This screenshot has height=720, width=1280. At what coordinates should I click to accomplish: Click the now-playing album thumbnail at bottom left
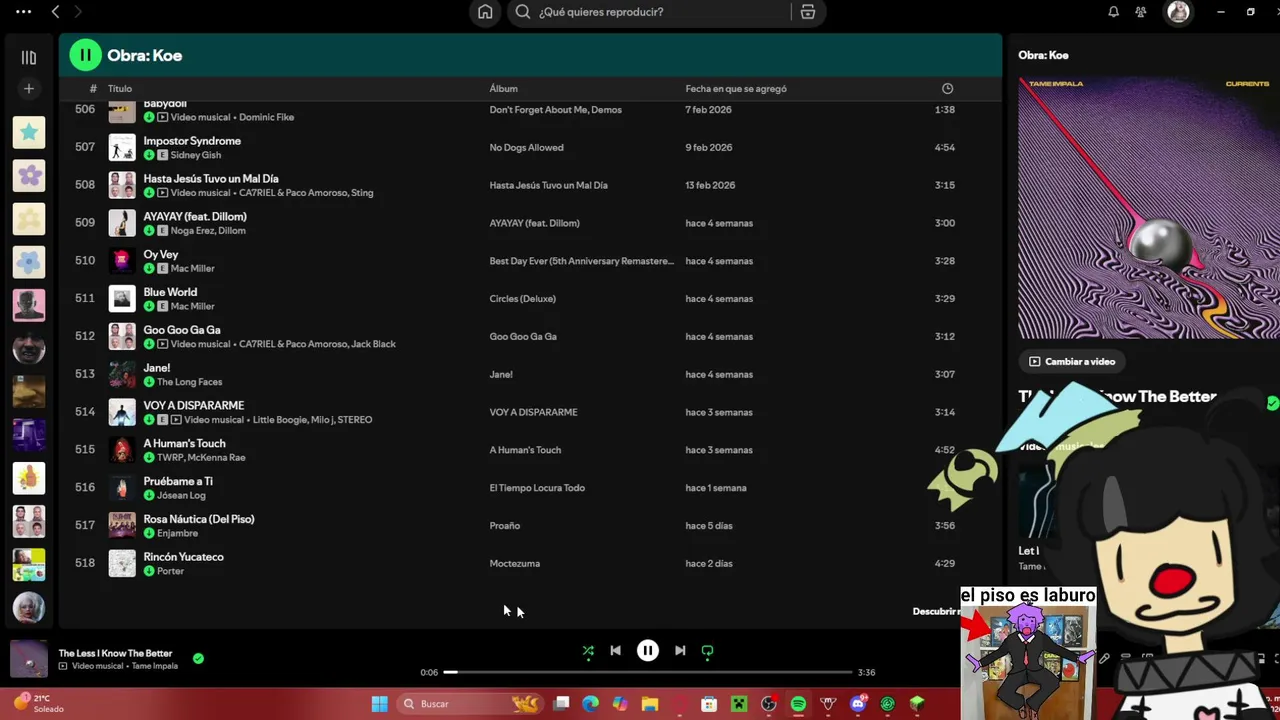[x=29, y=659]
